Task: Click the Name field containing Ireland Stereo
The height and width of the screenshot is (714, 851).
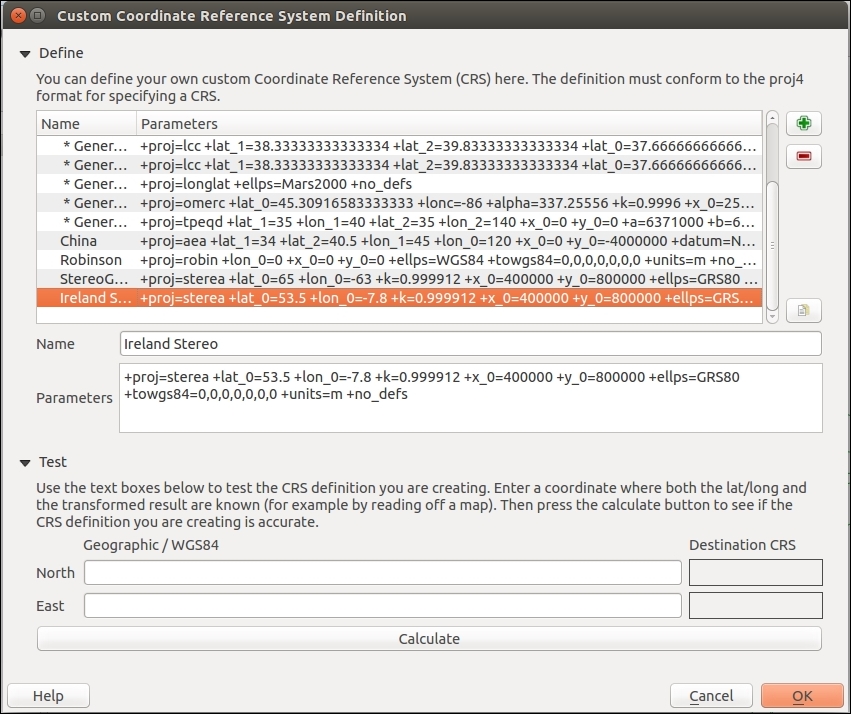Action: point(469,344)
